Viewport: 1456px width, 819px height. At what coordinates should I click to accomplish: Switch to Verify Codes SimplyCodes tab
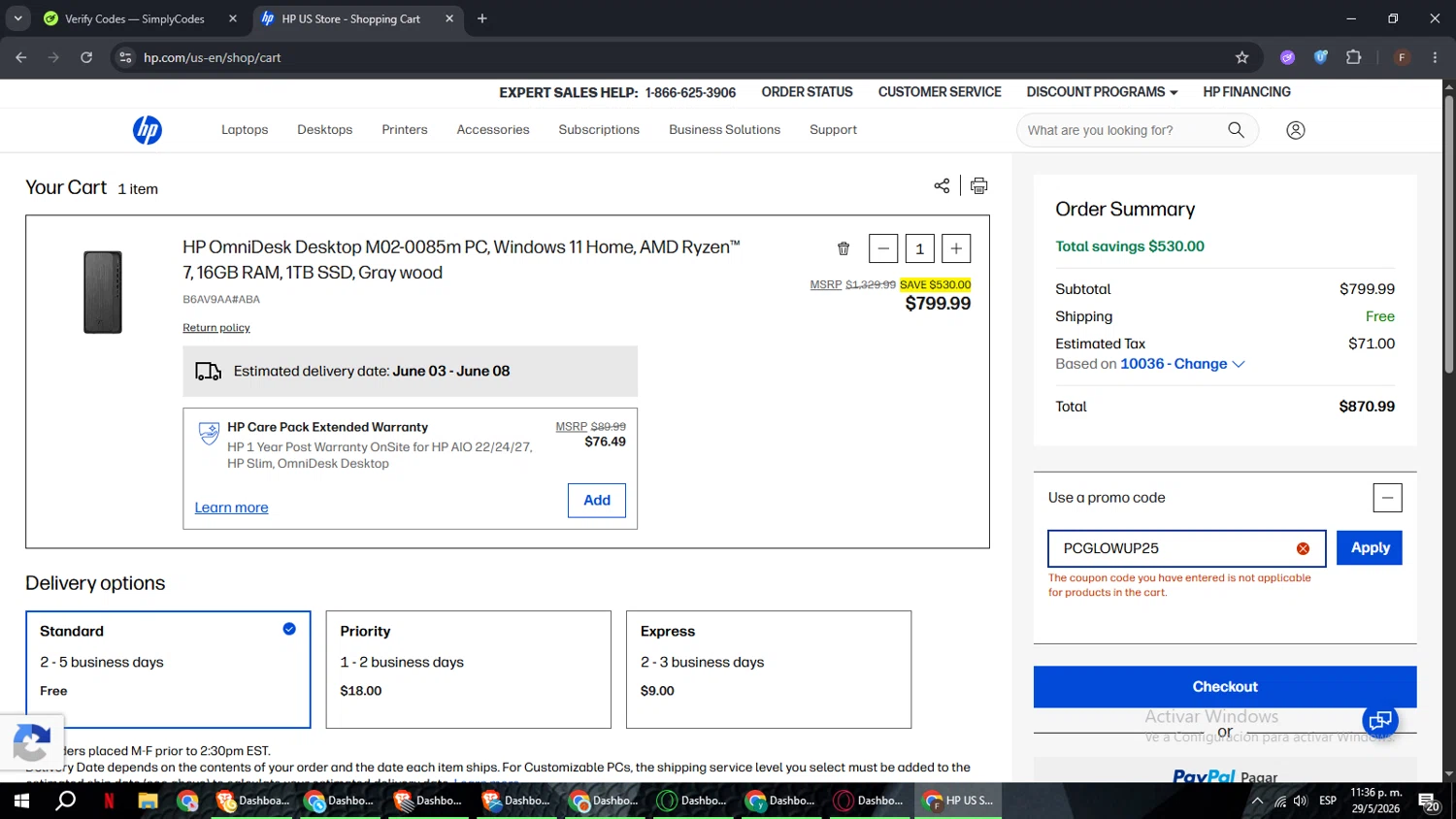[x=134, y=18]
